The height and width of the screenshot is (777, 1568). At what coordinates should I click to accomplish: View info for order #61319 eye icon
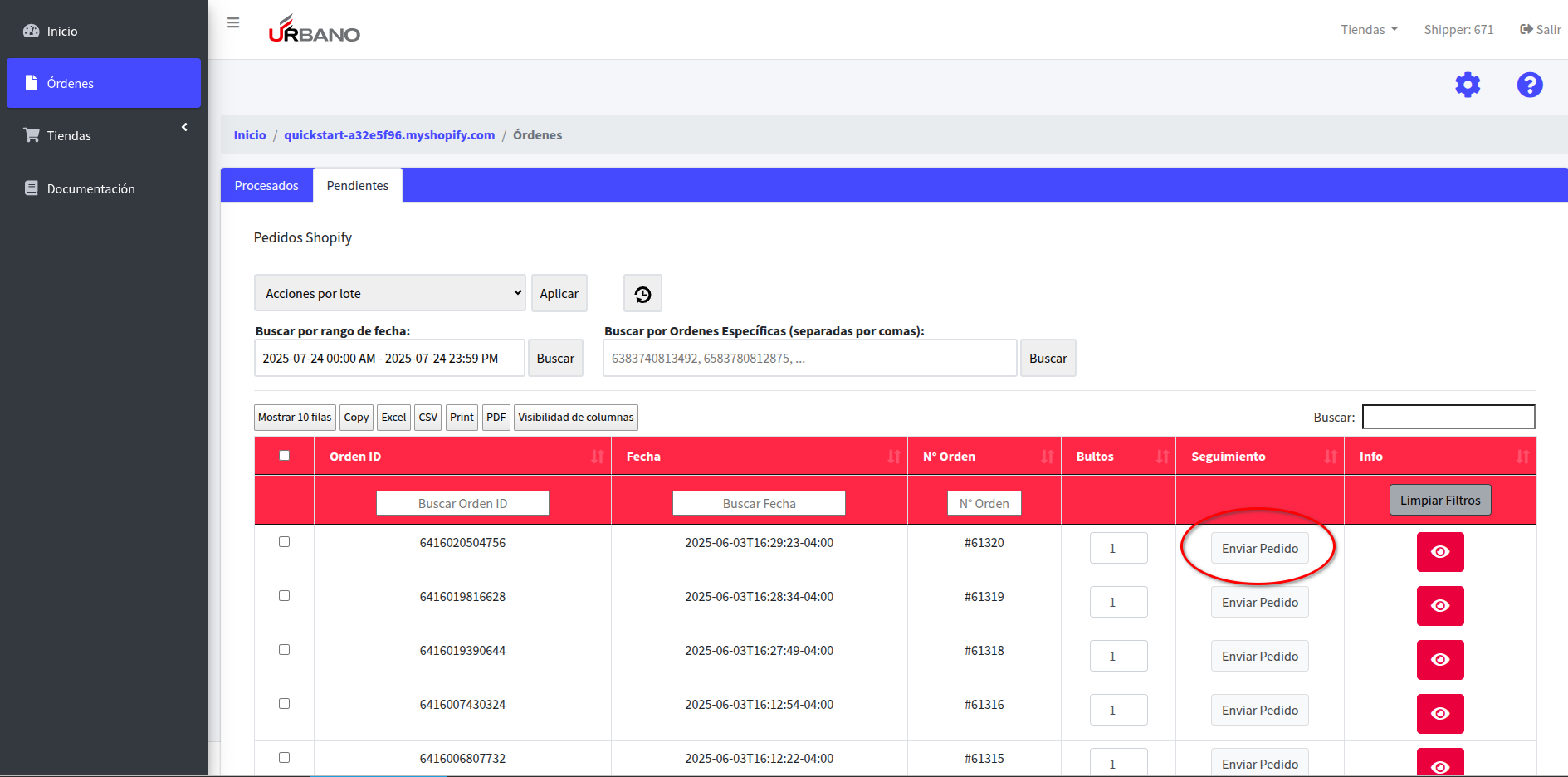(x=1439, y=606)
